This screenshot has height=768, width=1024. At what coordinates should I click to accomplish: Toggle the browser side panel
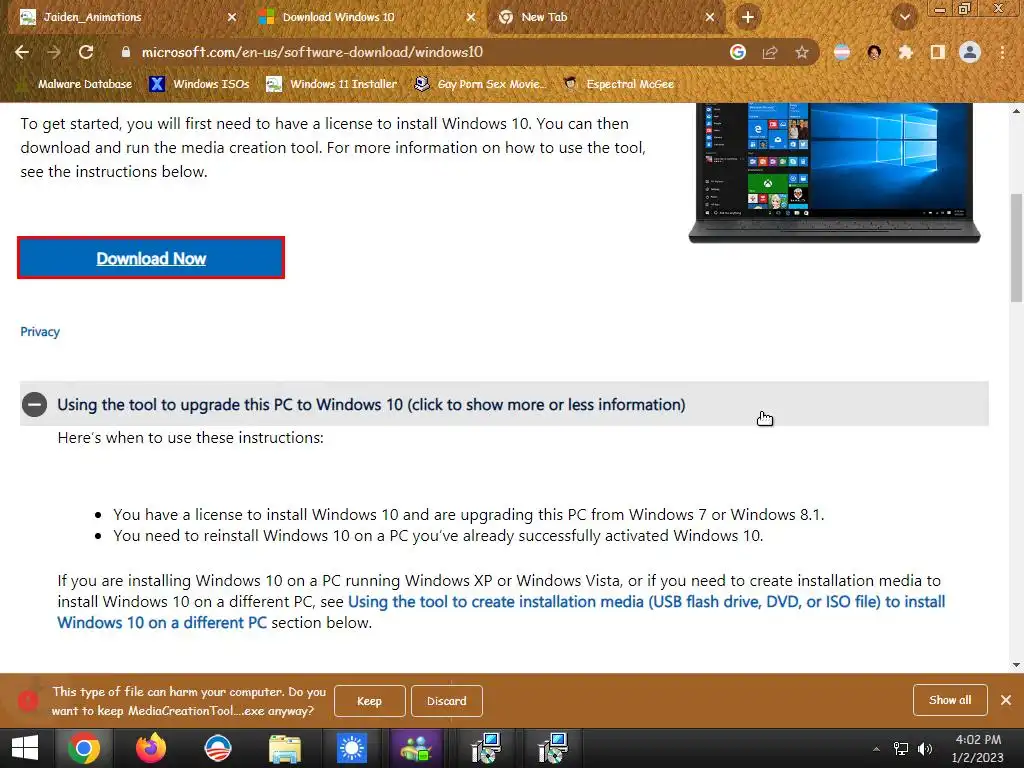coord(938,52)
